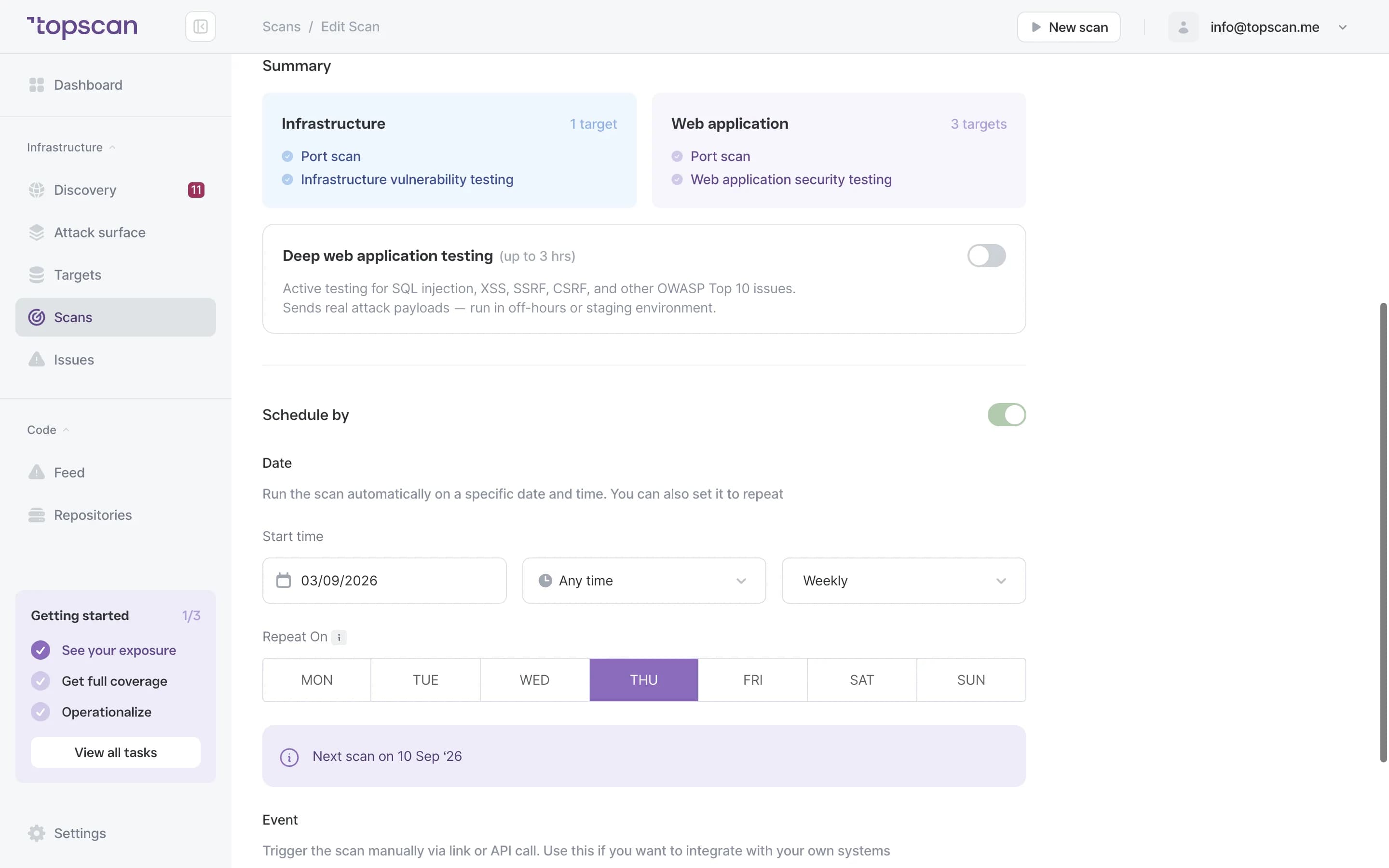The height and width of the screenshot is (868, 1389).
Task: Click the 1 target label
Action: coord(593,124)
